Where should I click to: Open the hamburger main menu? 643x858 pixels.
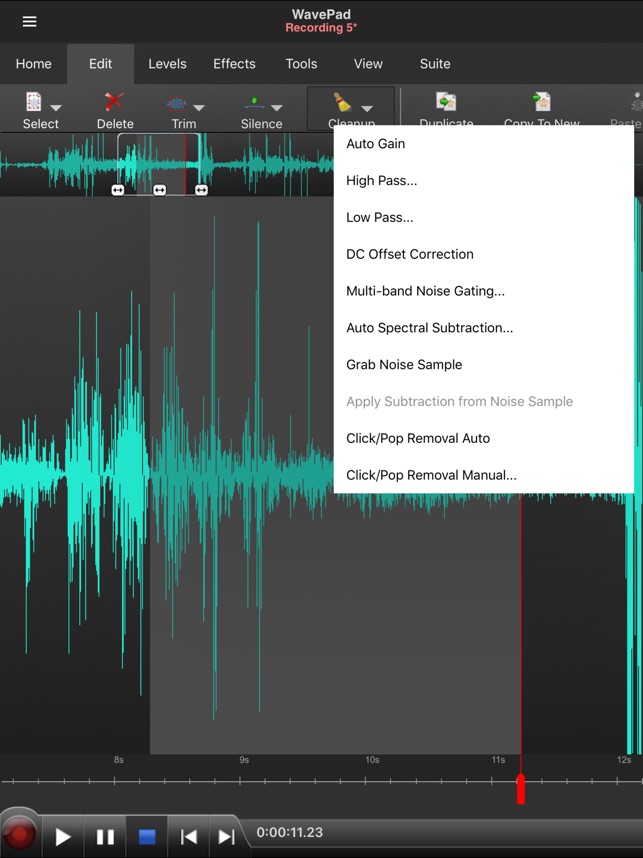coord(30,21)
